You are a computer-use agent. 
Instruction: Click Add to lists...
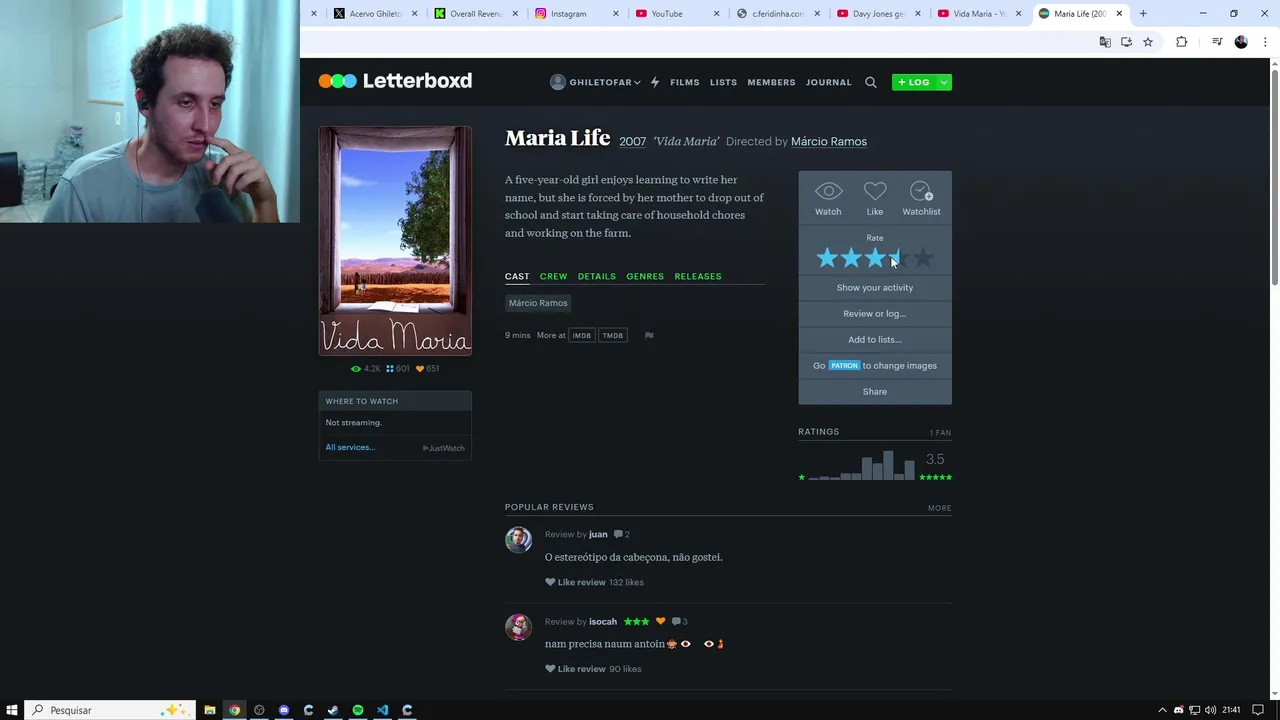click(875, 340)
